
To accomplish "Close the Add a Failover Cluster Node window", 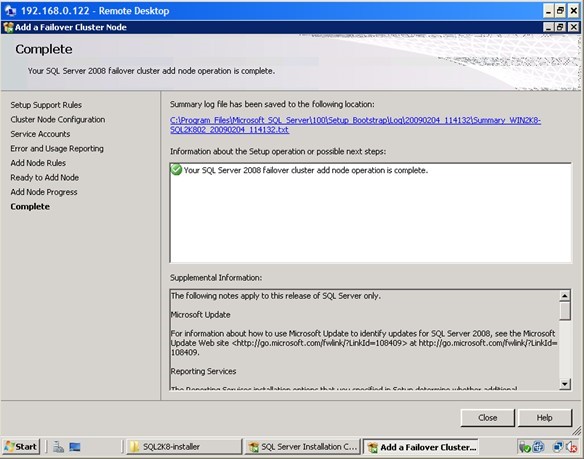I will [x=574, y=27].
